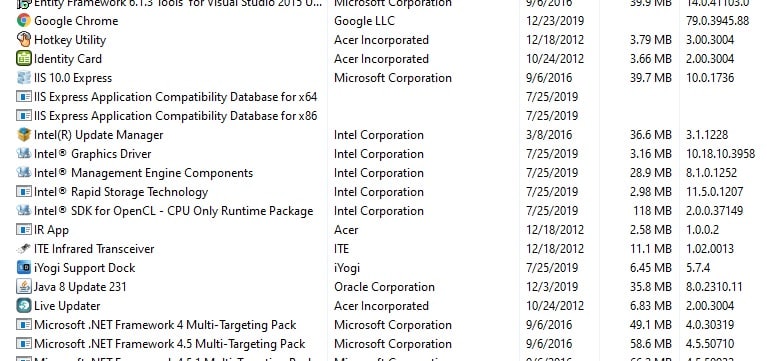Click the Live Updater icon
The height and width of the screenshot is (361, 779).
tap(23, 305)
